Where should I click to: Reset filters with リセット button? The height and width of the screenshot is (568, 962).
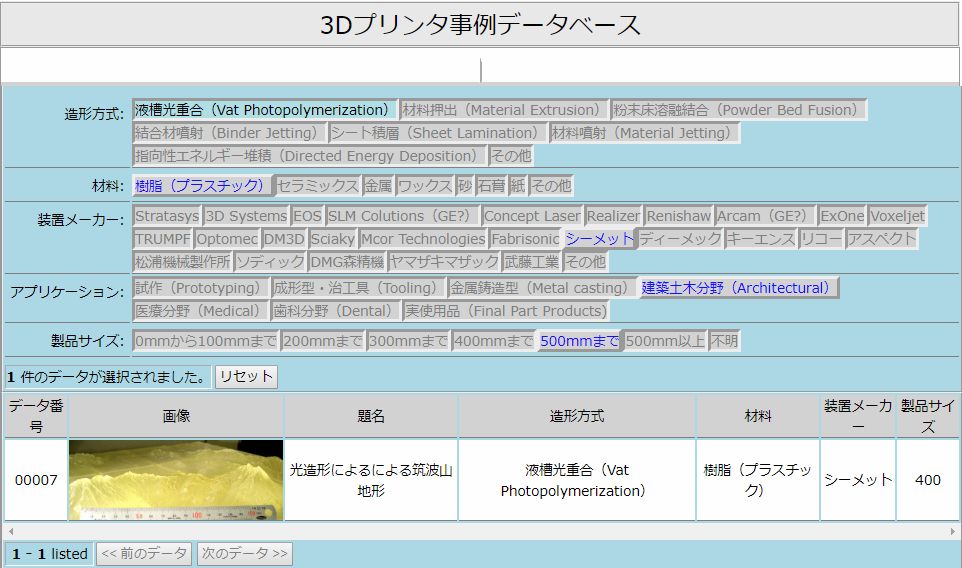[x=246, y=377]
